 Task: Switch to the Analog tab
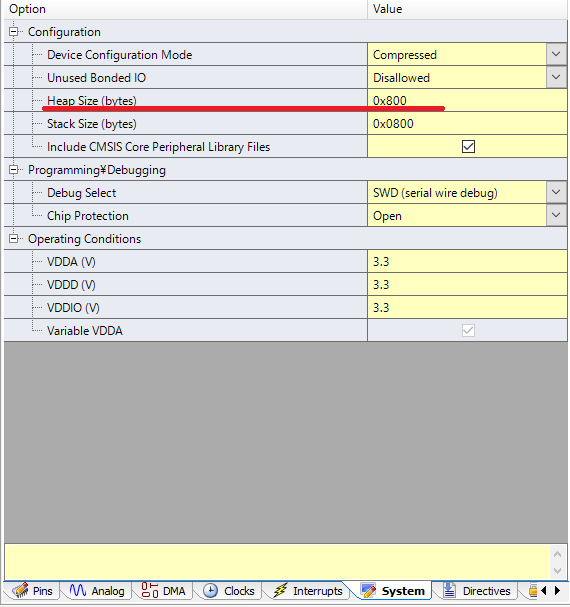coord(97,591)
